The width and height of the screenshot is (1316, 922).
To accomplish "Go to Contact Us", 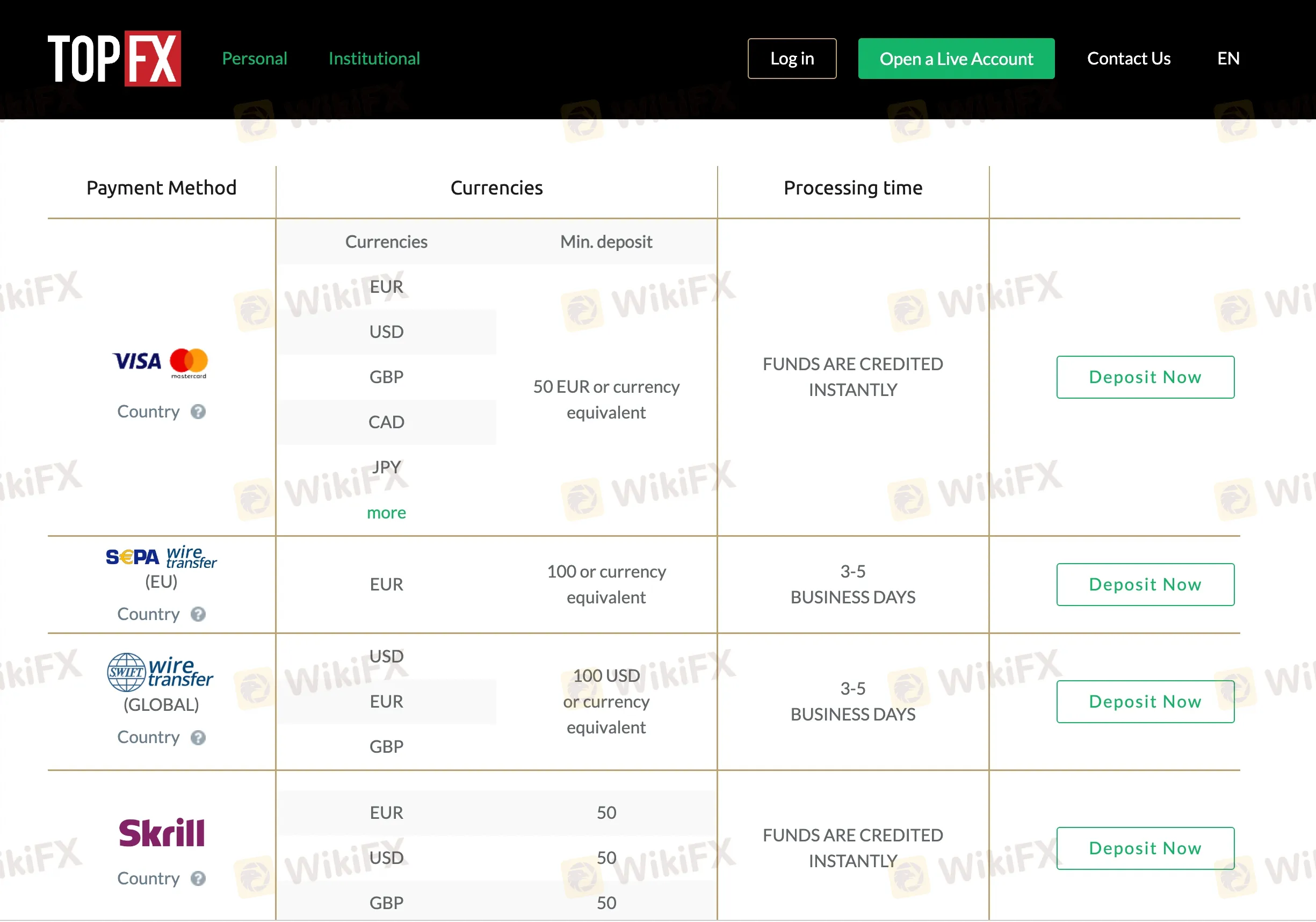I will (1129, 59).
